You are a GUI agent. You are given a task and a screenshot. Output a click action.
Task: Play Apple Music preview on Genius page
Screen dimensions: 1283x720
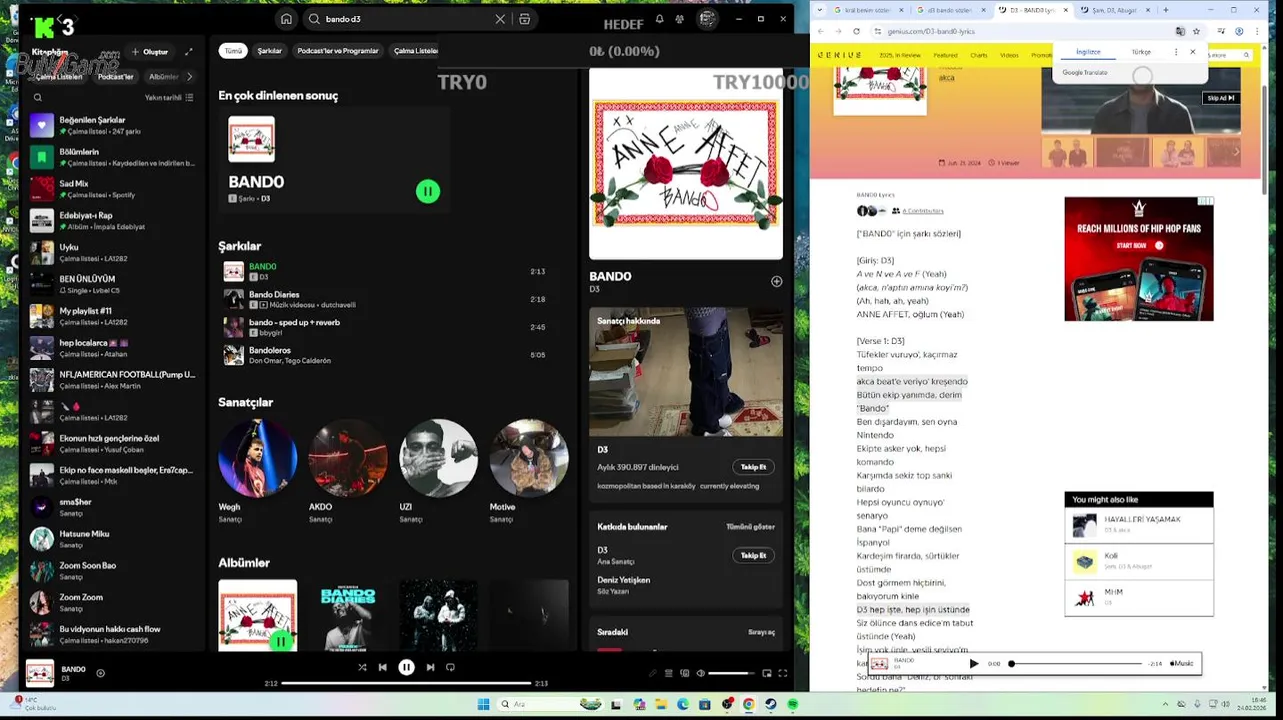[974, 663]
